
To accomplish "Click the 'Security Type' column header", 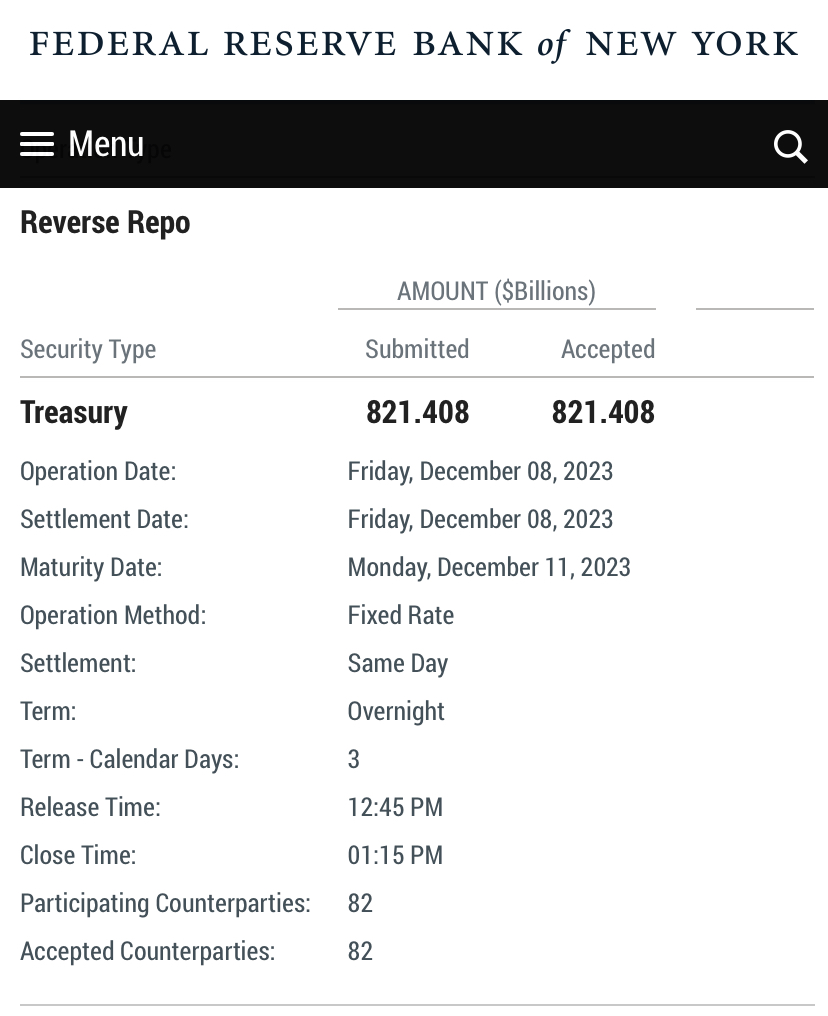I will [88, 349].
